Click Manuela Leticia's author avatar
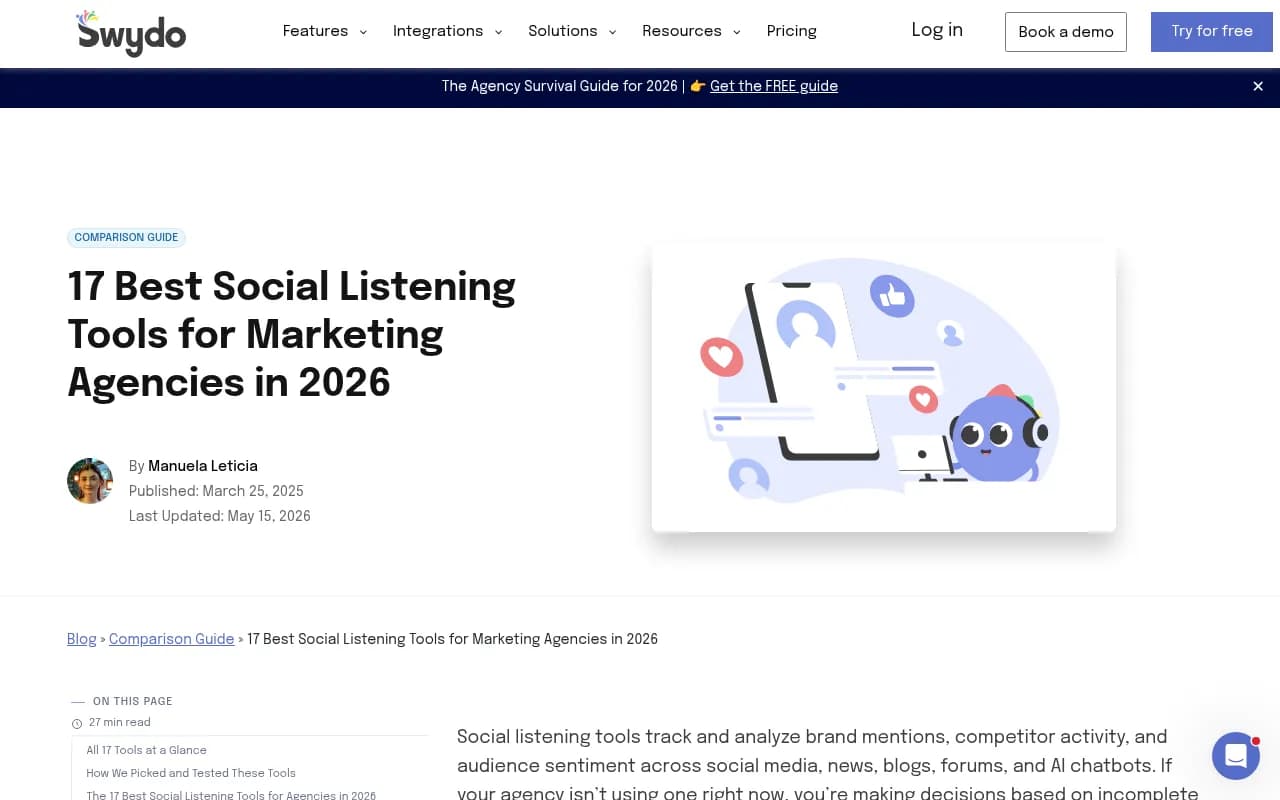The image size is (1280, 800). (x=90, y=481)
